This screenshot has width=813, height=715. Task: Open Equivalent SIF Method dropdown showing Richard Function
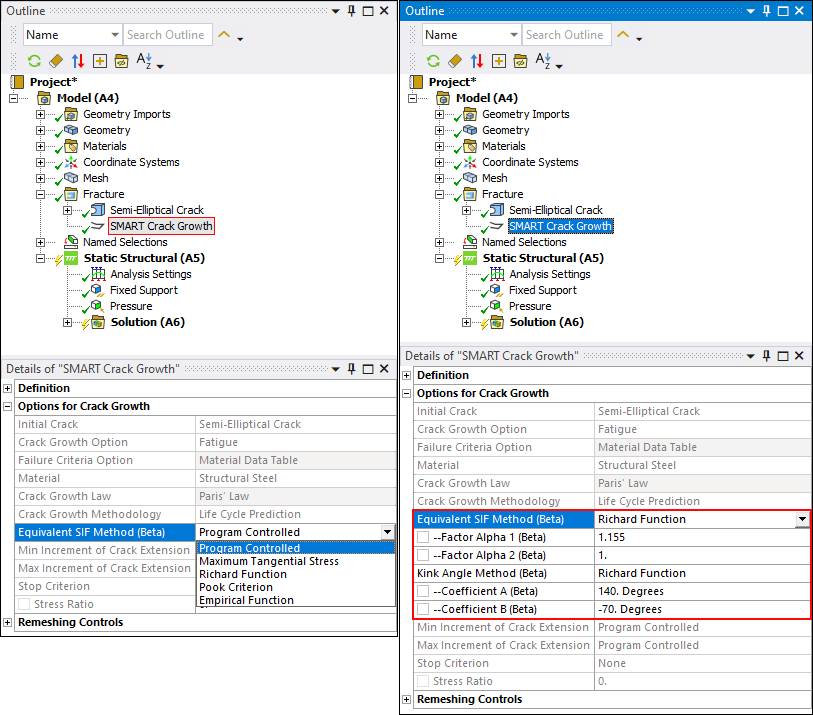tap(802, 520)
